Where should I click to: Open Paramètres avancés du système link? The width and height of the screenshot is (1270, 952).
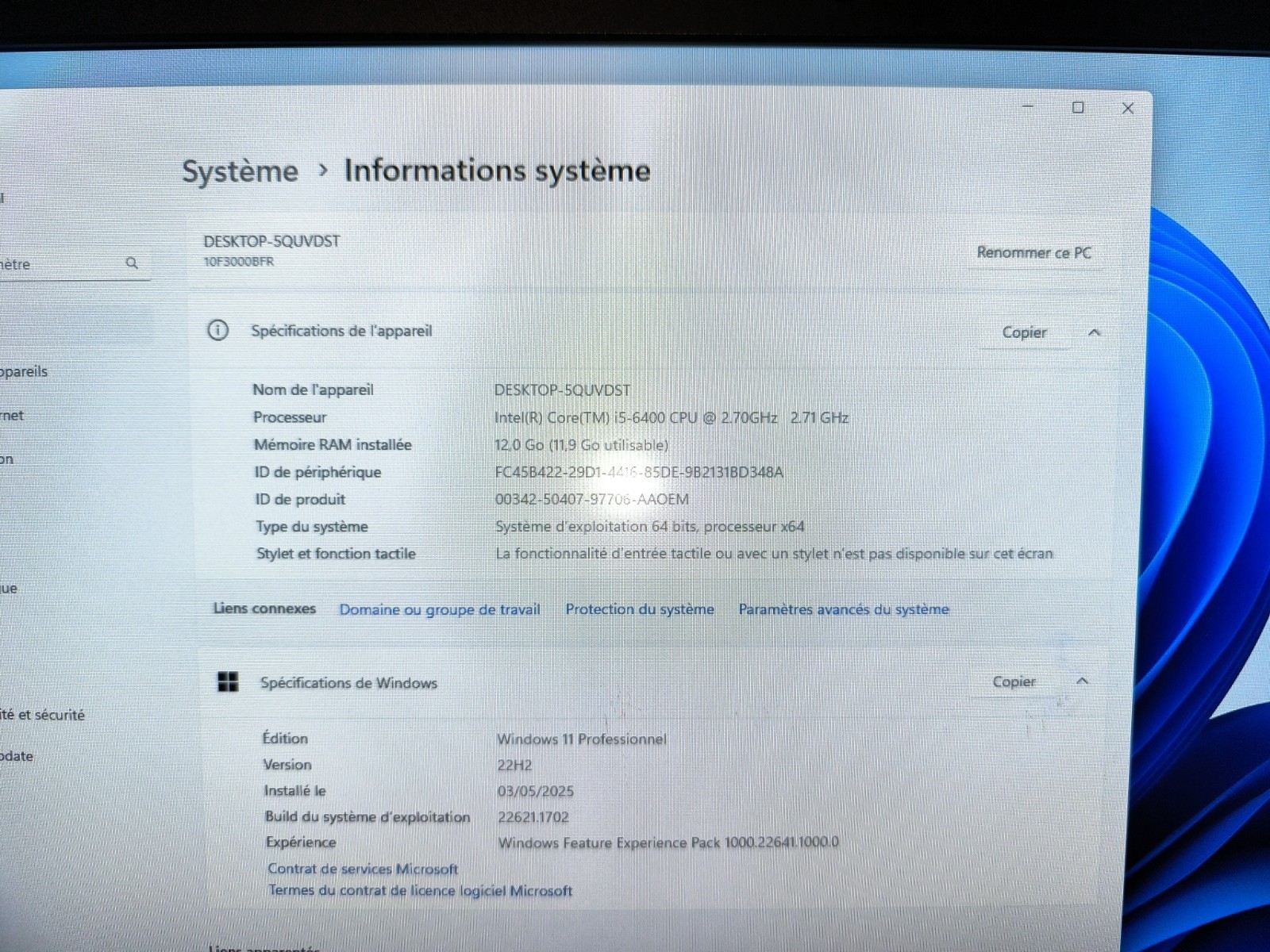click(844, 608)
